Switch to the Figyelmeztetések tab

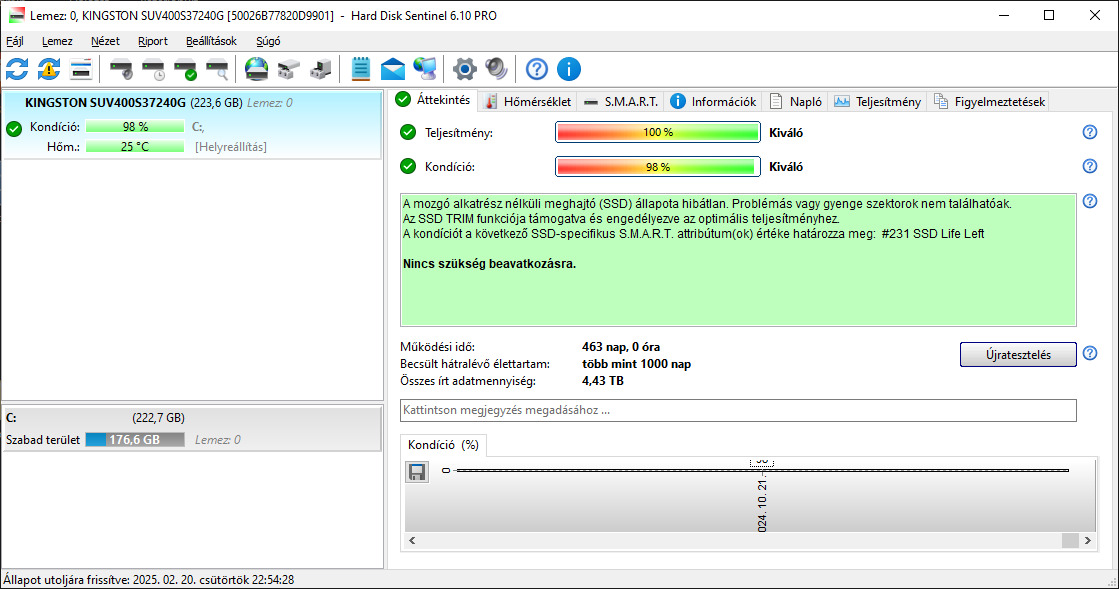989,101
